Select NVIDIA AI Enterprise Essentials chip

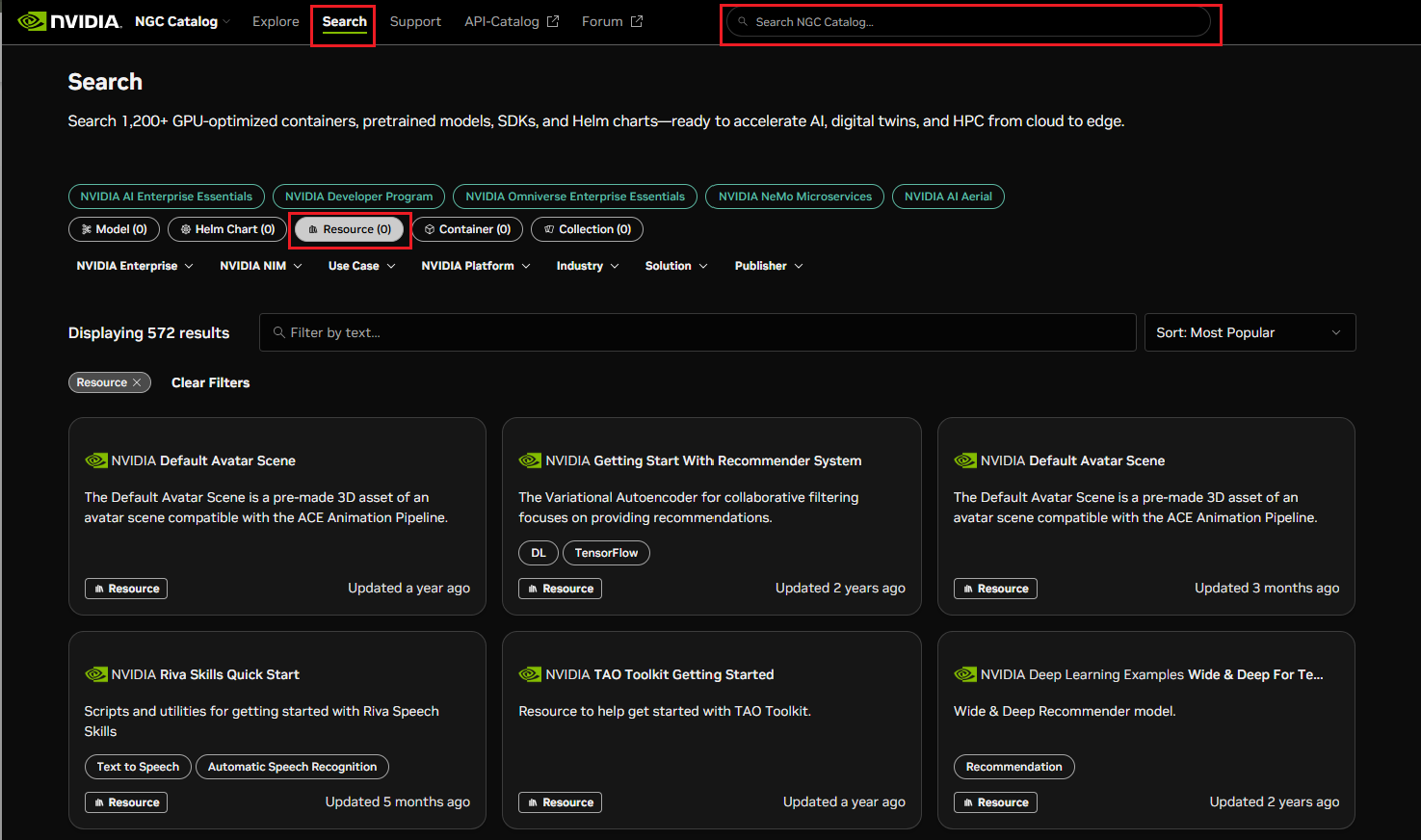(x=167, y=197)
